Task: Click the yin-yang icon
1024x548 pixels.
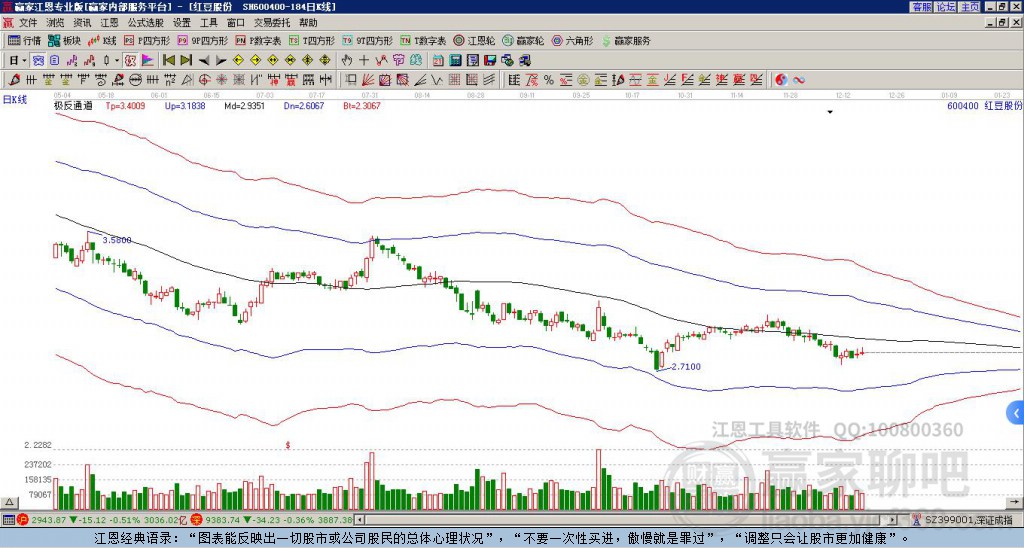Action: coord(781,80)
